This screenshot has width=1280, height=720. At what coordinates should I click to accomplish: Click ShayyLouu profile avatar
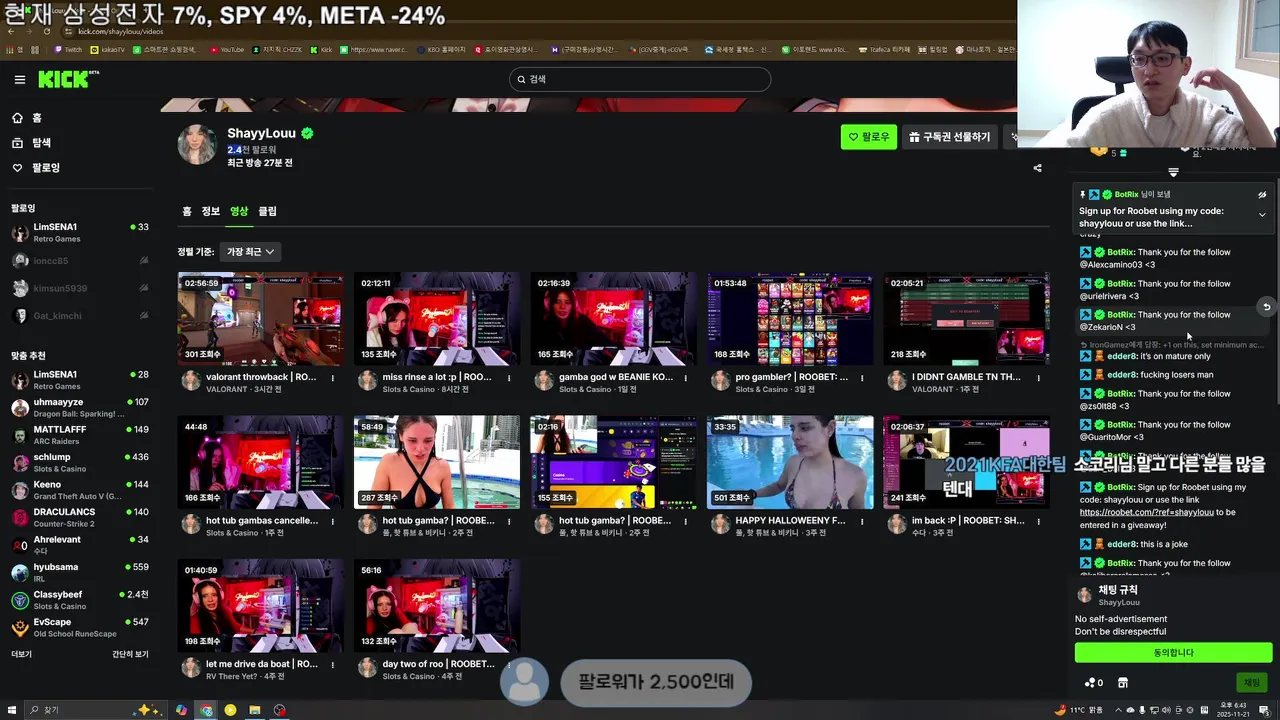point(197,144)
